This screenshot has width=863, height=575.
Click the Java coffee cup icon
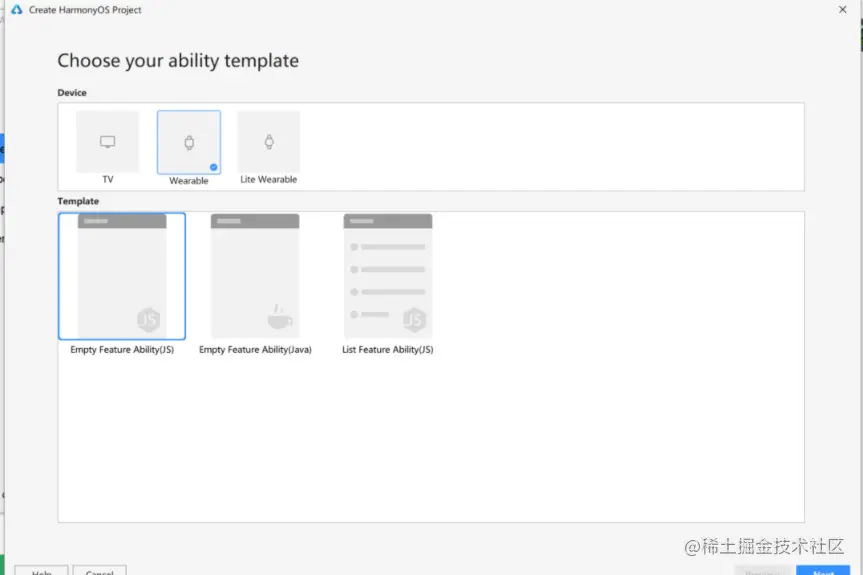pos(280,317)
